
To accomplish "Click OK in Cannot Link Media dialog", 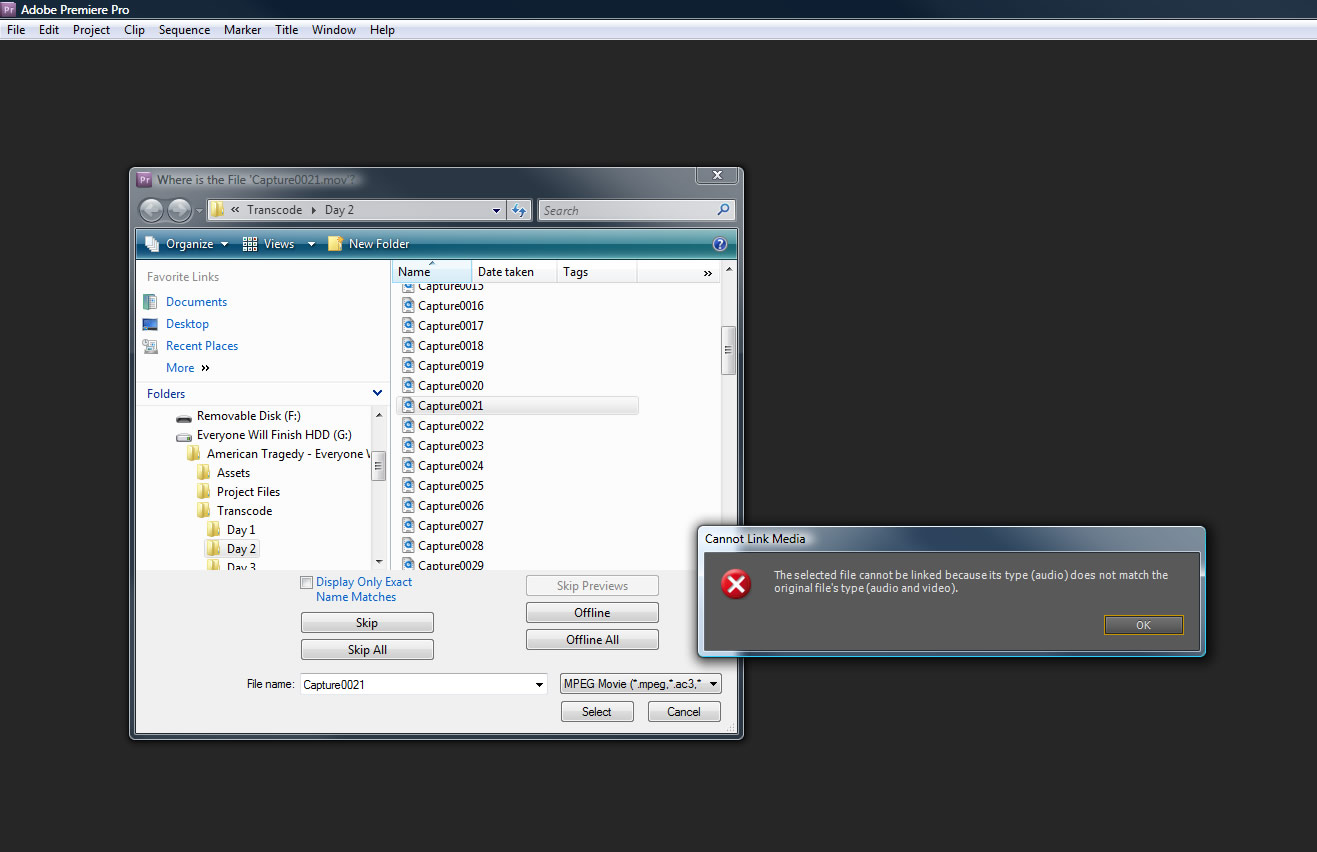I will (1143, 625).
